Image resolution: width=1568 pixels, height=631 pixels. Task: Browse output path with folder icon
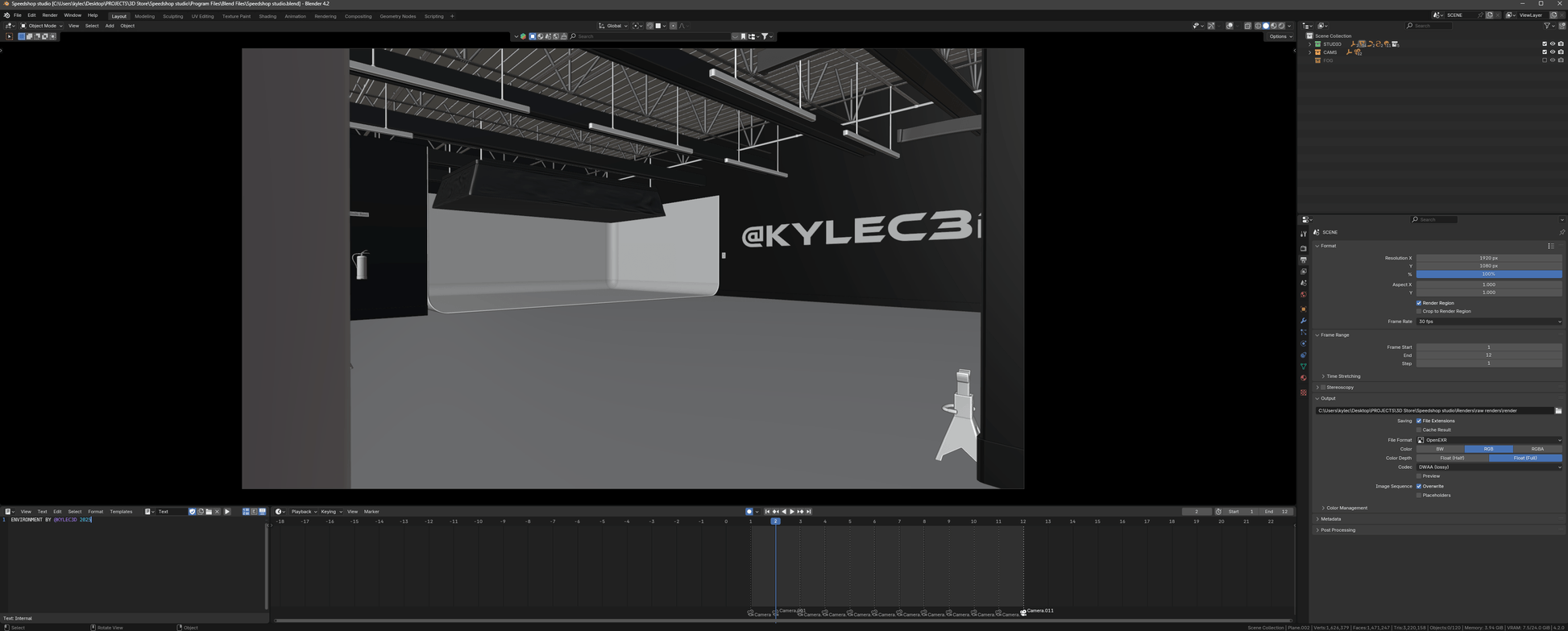click(x=1558, y=411)
